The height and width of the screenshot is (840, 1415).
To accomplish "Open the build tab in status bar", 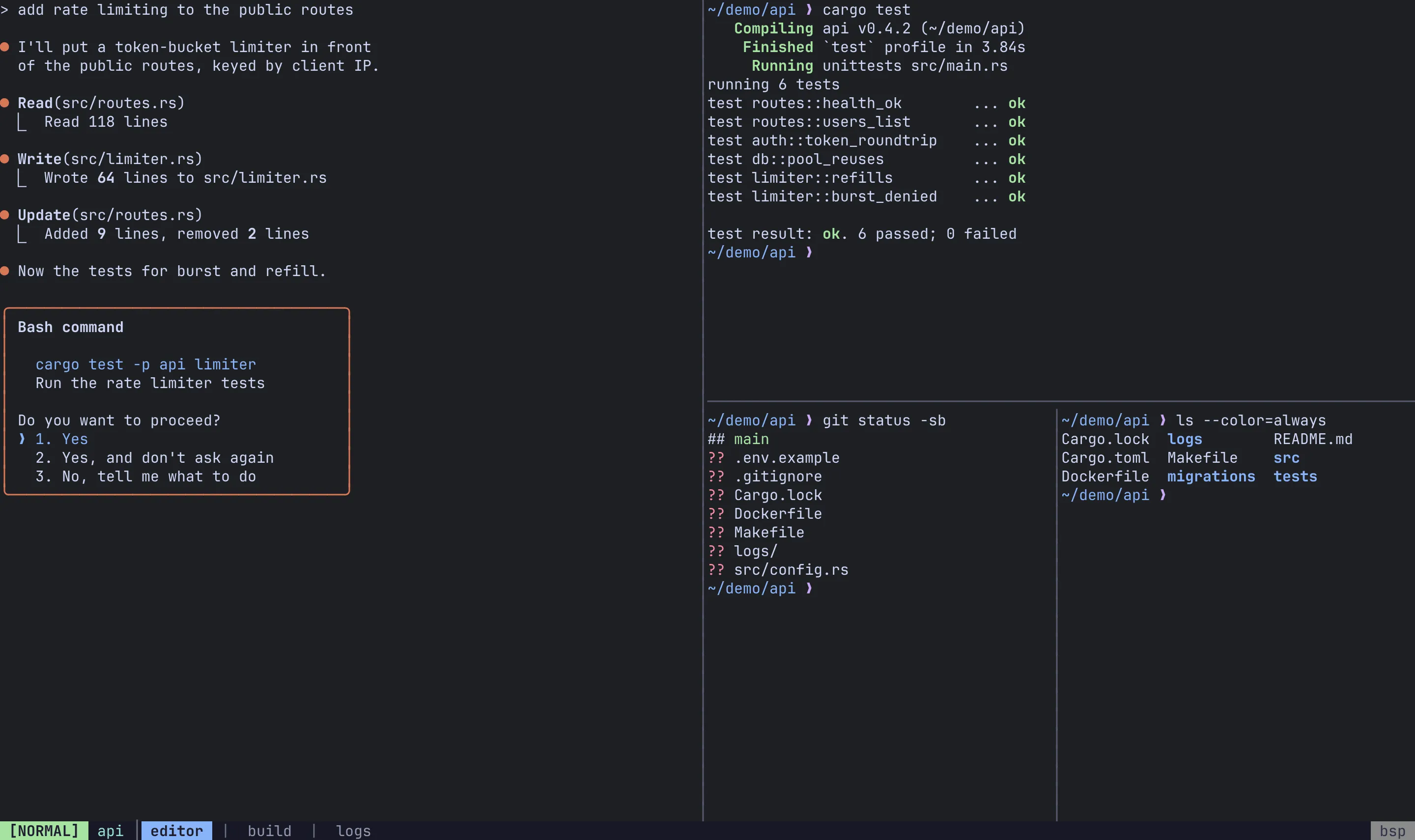I will [x=269, y=831].
